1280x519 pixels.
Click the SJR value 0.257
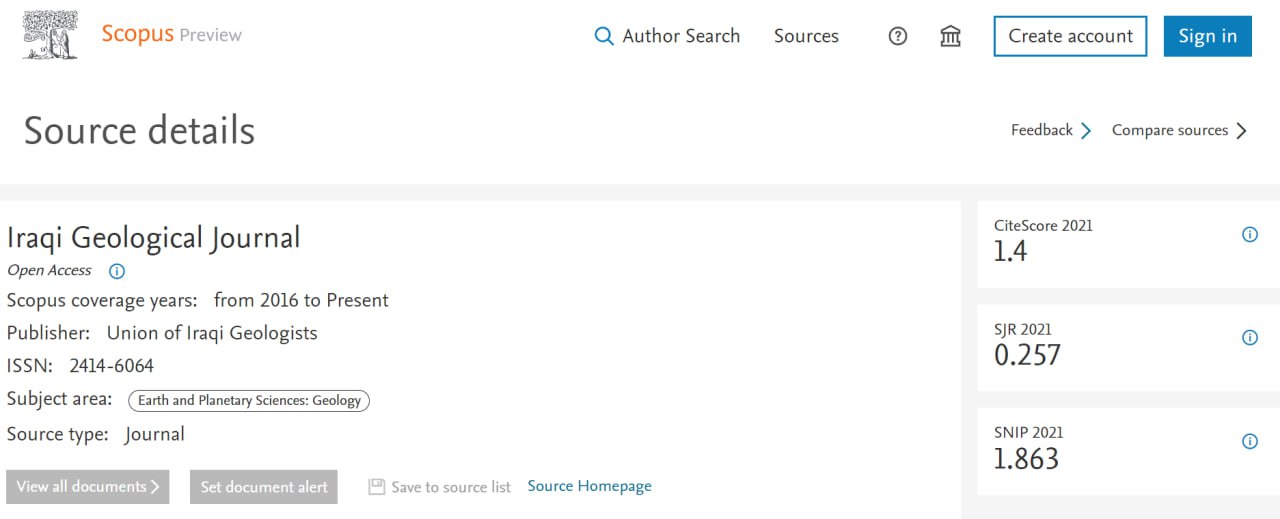(x=1027, y=355)
